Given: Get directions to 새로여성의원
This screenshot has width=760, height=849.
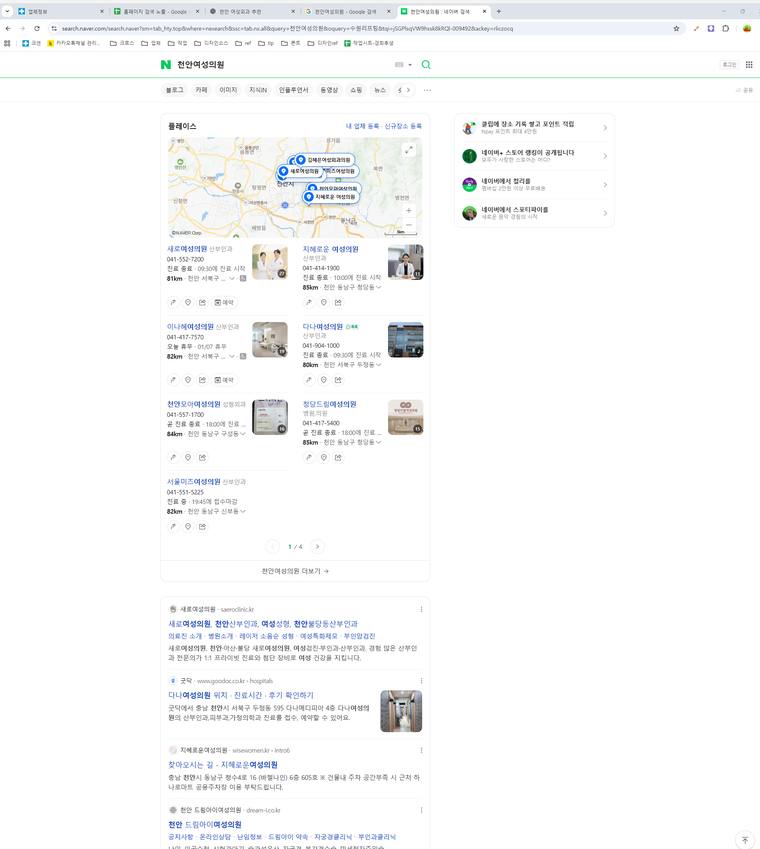Looking at the screenshot, I should [x=173, y=302].
